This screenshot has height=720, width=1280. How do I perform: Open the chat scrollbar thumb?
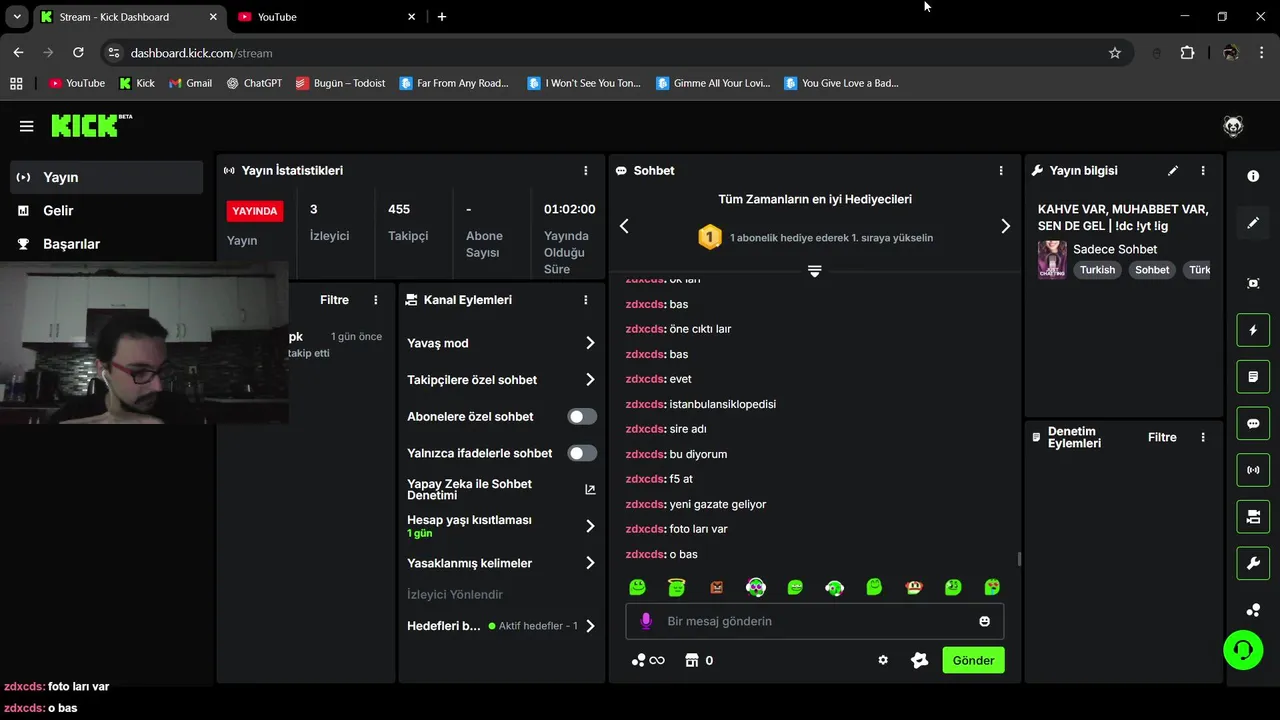pyautogui.click(x=1019, y=559)
